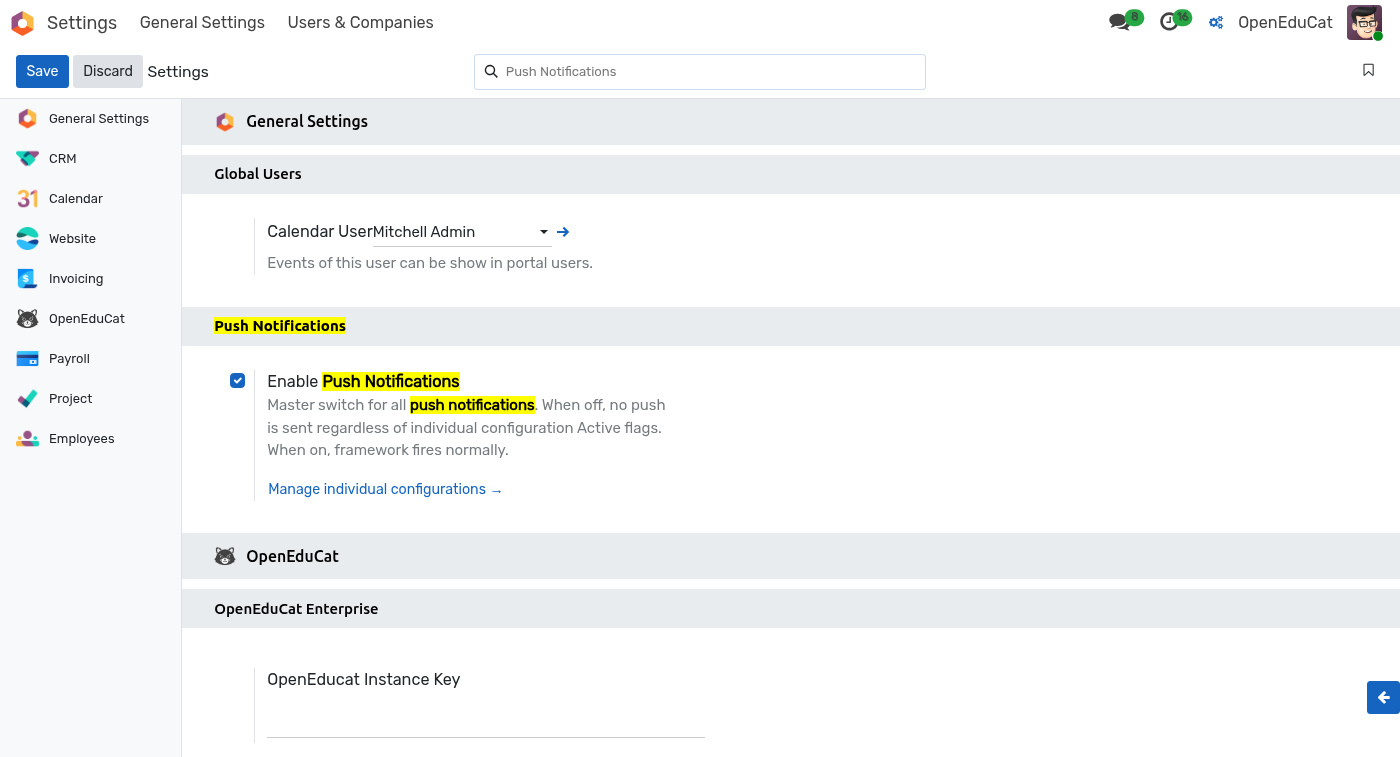Open the OpenEduCat company switcher
This screenshot has height=757, width=1400.
(x=1285, y=22)
